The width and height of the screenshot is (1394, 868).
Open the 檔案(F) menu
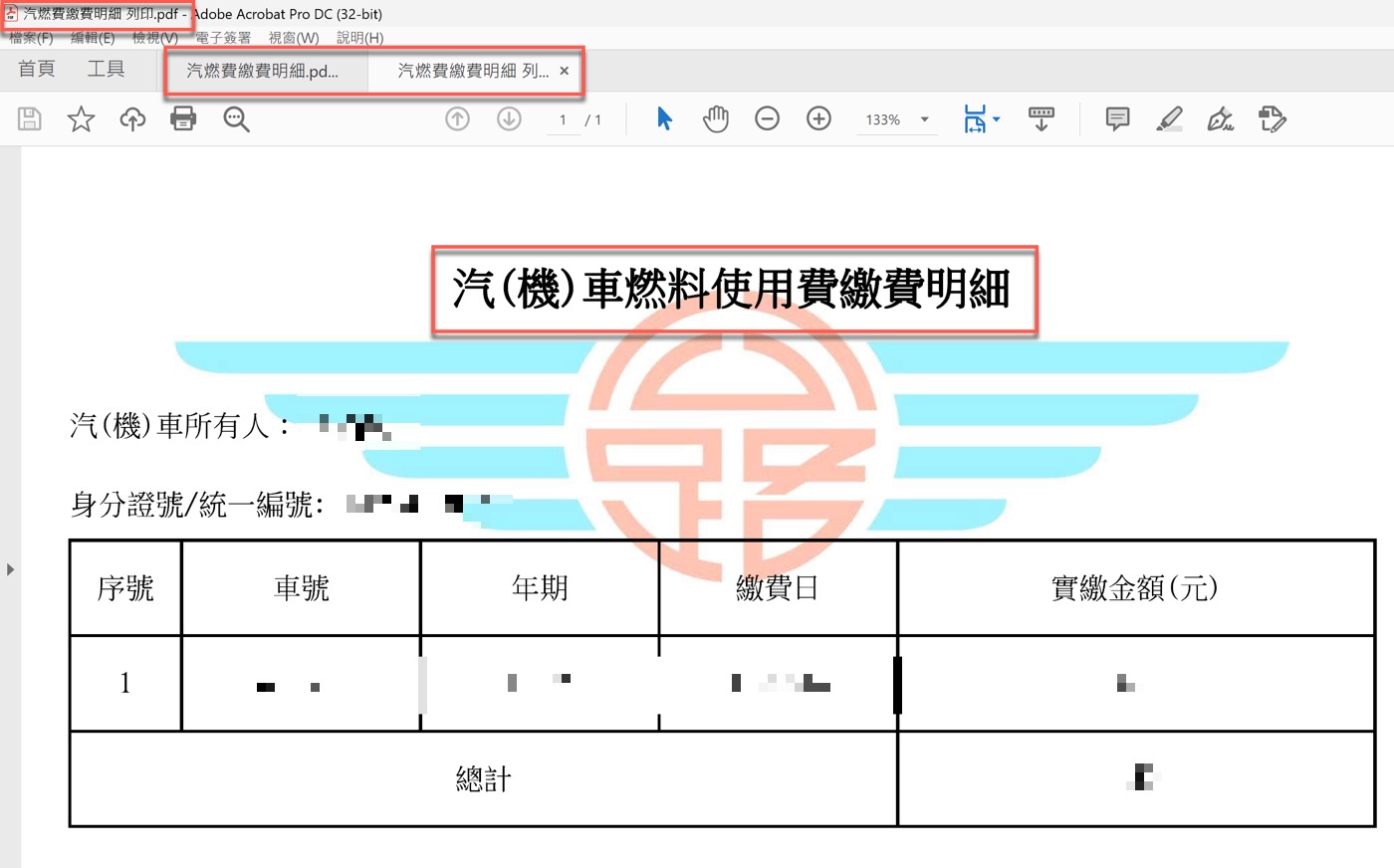point(31,38)
